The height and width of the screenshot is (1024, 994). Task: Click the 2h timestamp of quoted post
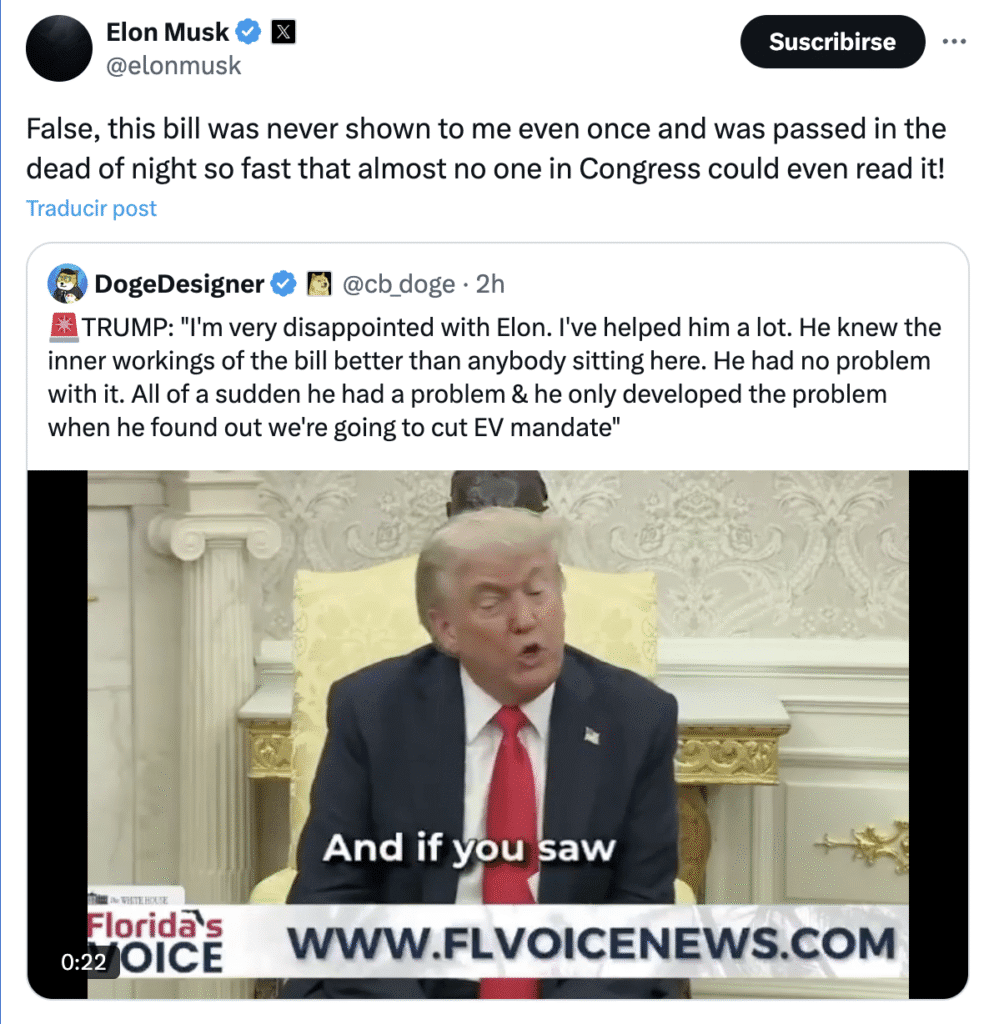(490, 284)
